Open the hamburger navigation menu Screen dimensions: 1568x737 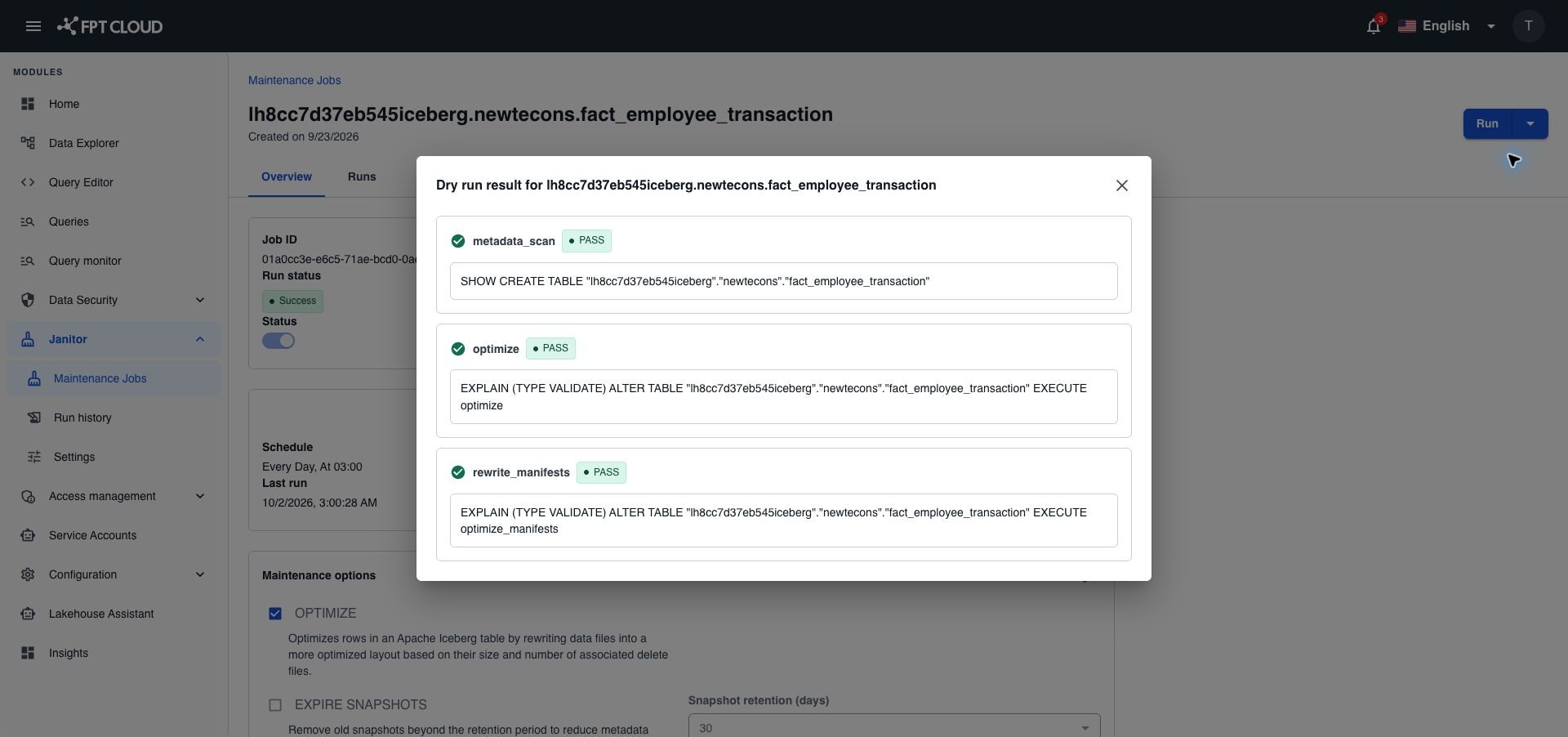pos(33,26)
